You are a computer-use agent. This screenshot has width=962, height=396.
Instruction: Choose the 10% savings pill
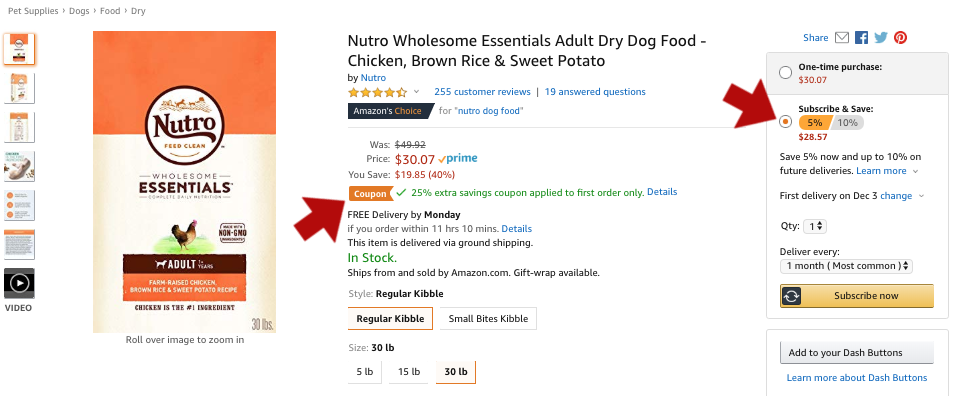pyautogui.click(x=847, y=123)
